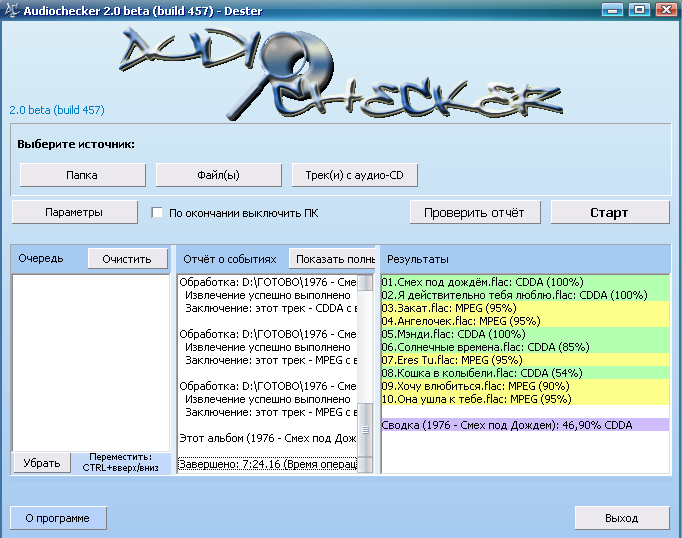Viewport: 682px width, 538px height.
Task: Click the Папка source button
Action: pyautogui.click(x=82, y=174)
